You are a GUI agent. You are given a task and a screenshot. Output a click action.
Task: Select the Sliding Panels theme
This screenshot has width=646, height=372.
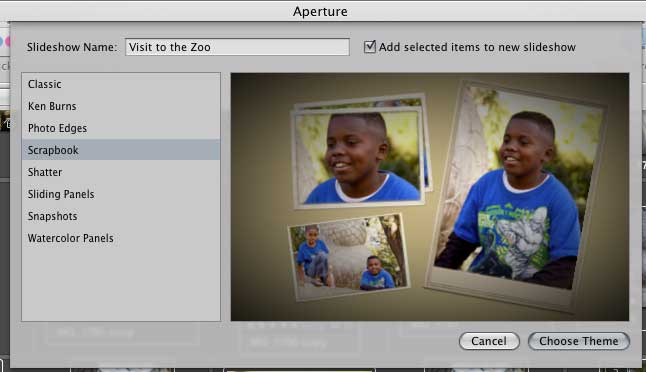tap(121, 194)
